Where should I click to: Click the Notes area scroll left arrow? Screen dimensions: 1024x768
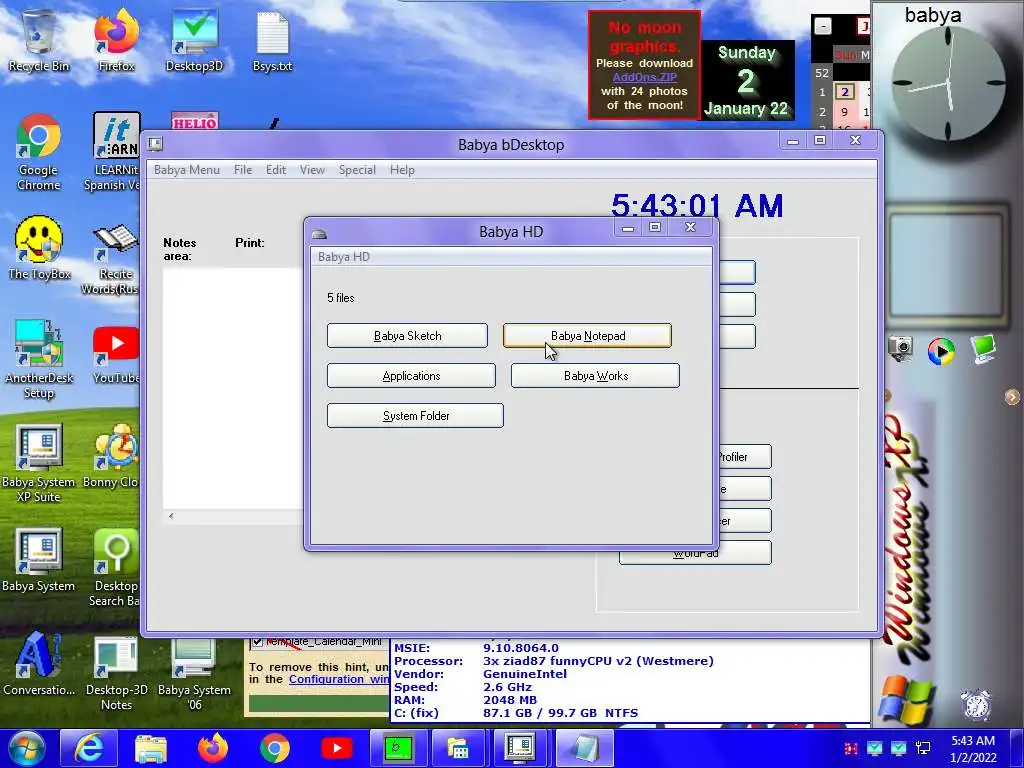[171, 516]
